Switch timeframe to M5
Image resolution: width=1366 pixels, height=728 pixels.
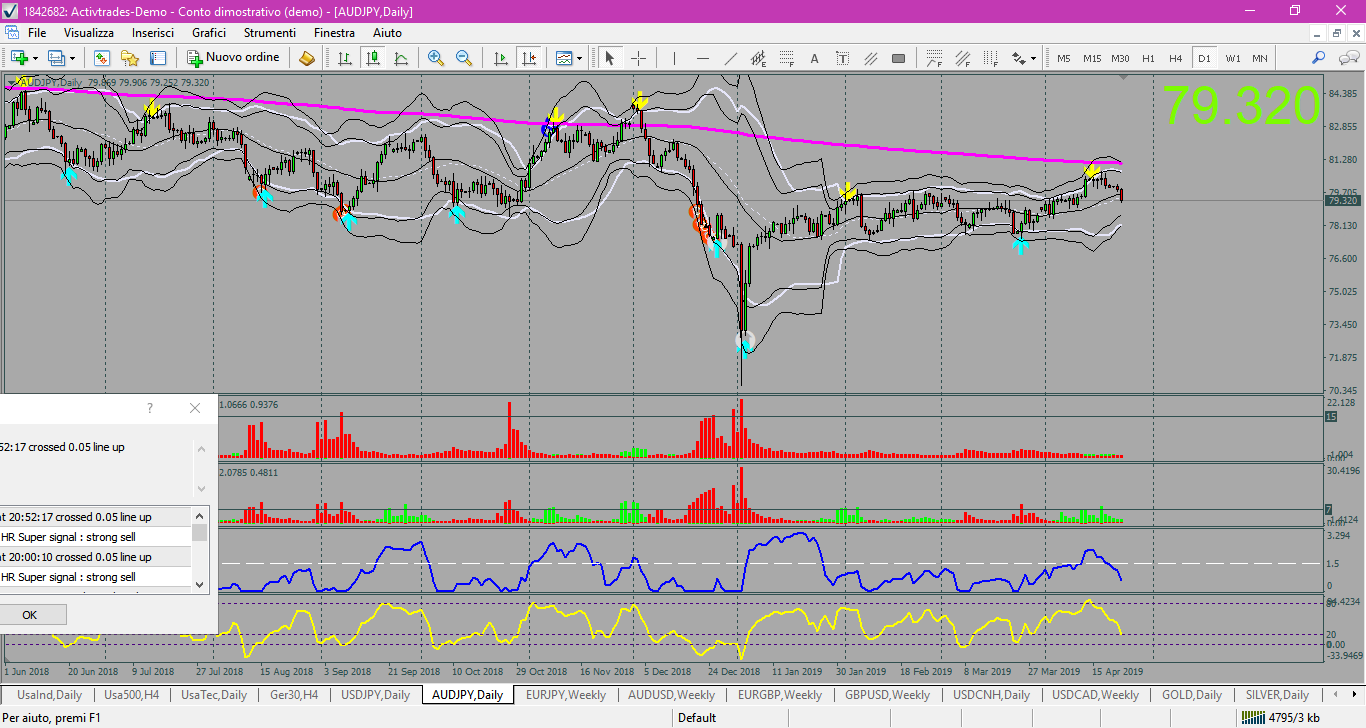(1064, 58)
